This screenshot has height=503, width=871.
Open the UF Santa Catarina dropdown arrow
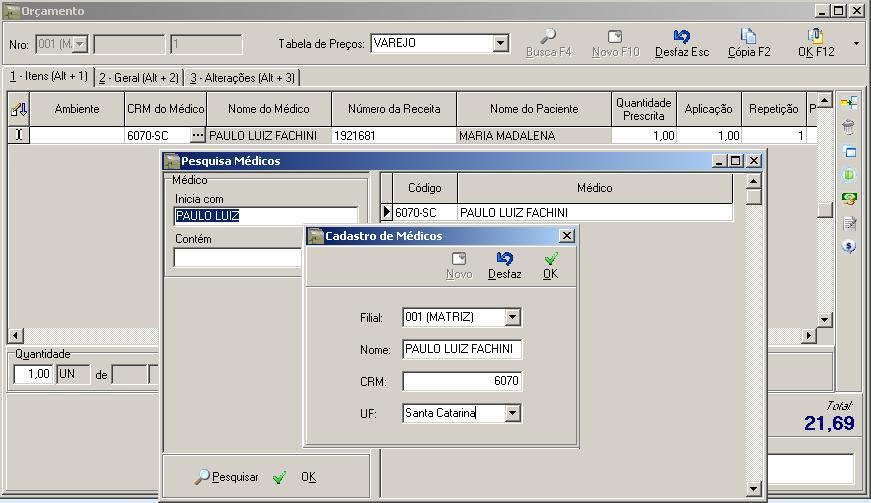point(512,413)
